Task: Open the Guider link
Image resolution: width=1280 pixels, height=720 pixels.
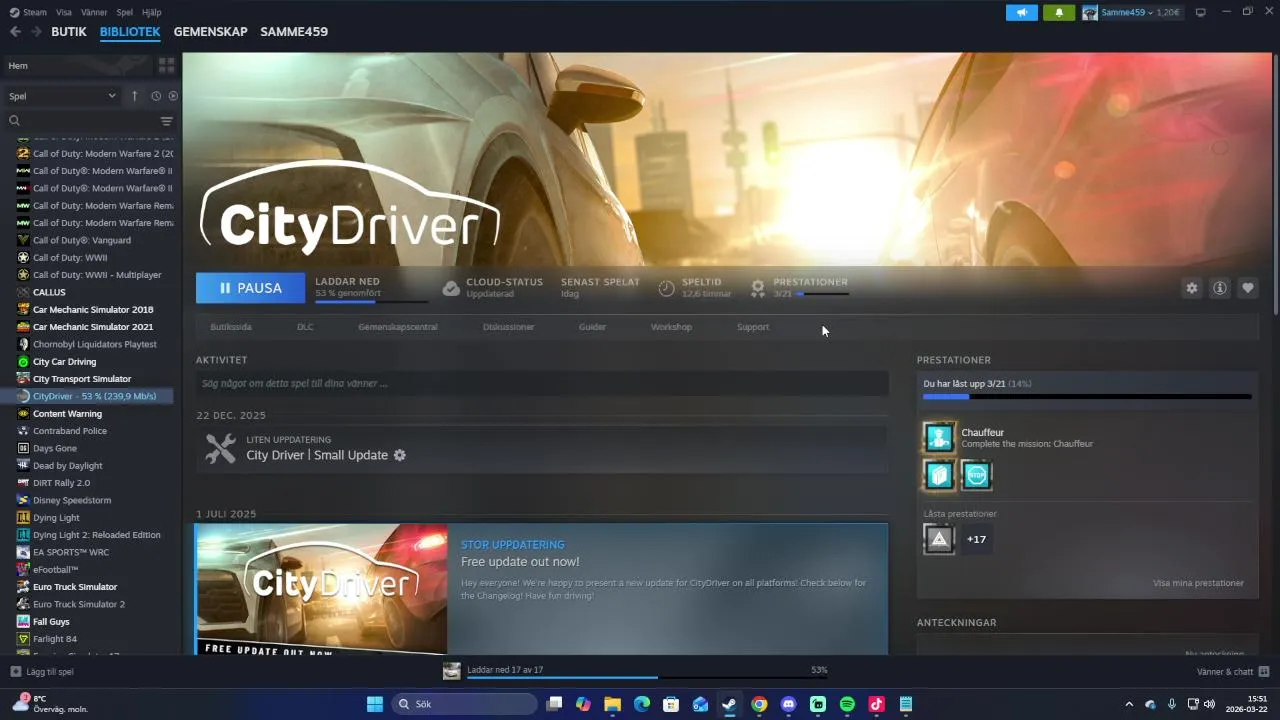Action: point(592,327)
